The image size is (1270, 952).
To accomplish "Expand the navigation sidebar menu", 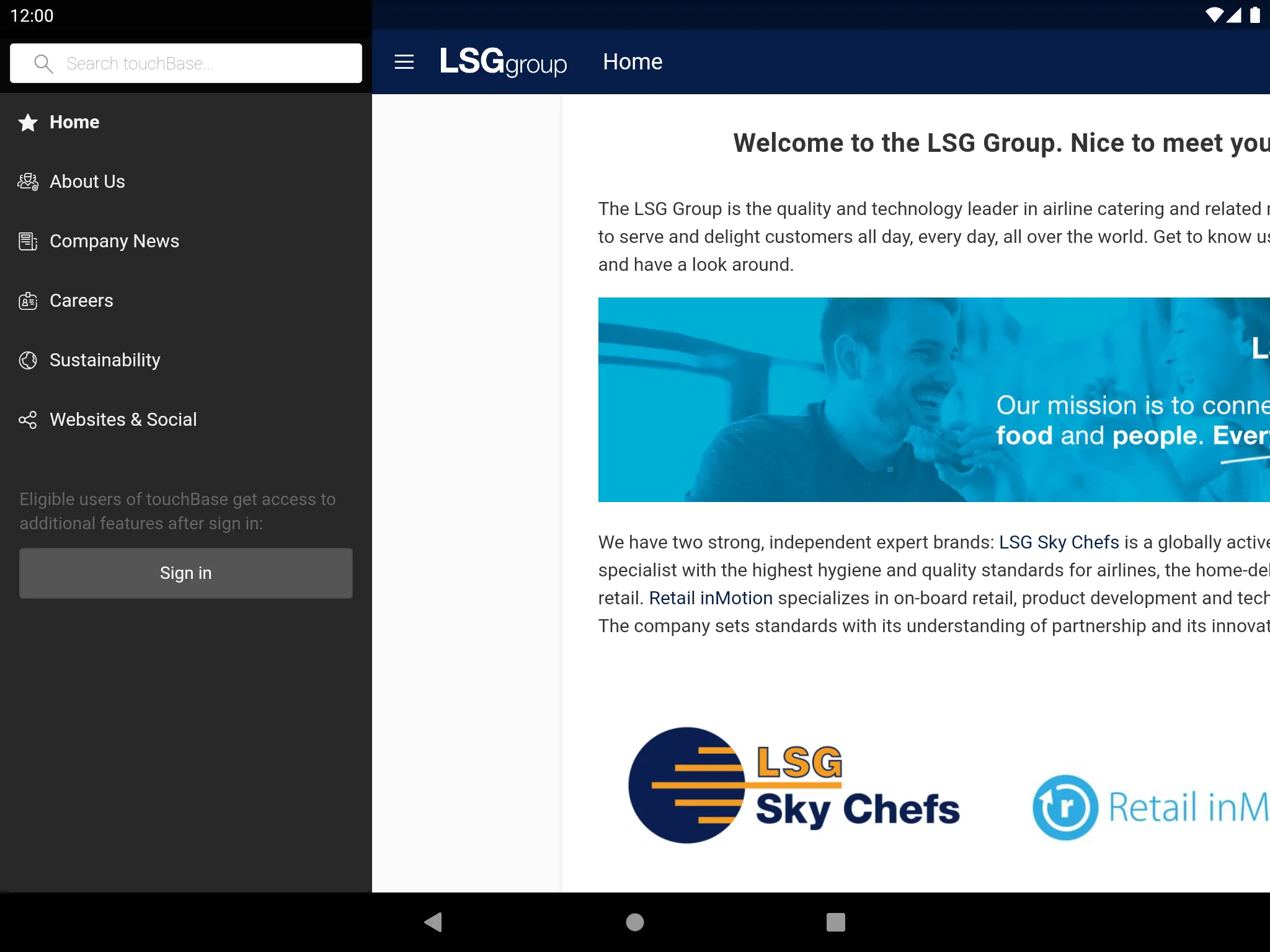I will click(404, 62).
